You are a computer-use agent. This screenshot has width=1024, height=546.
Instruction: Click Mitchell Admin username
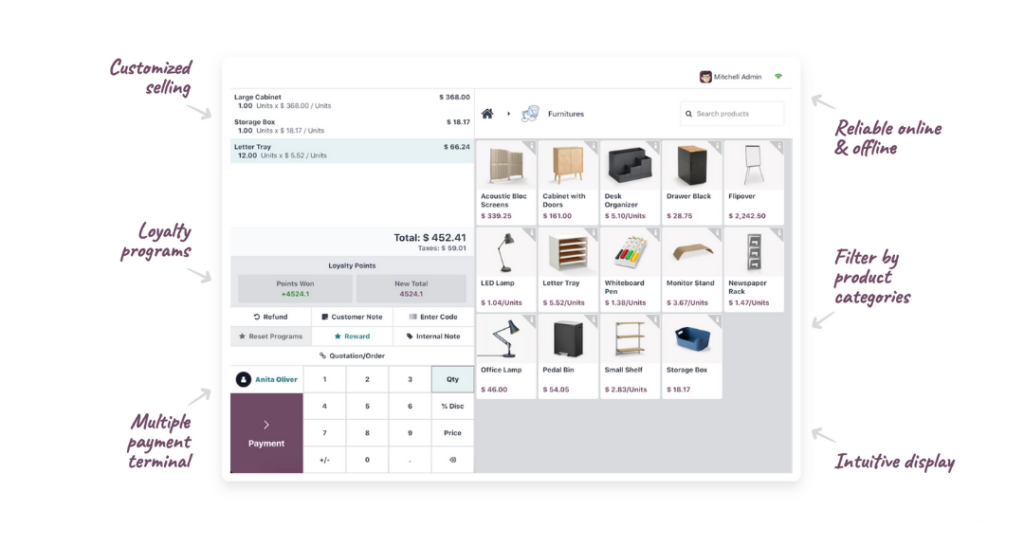[x=737, y=77]
